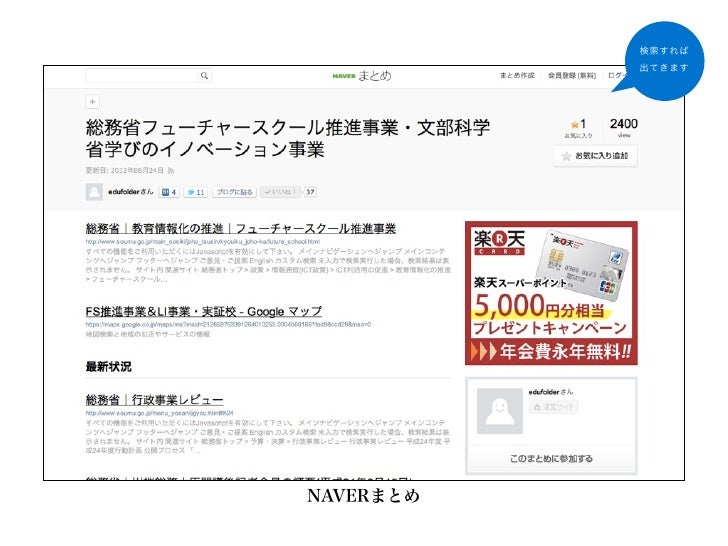Click the 2400 view counter
The height and width of the screenshot is (546, 728).
624,128
